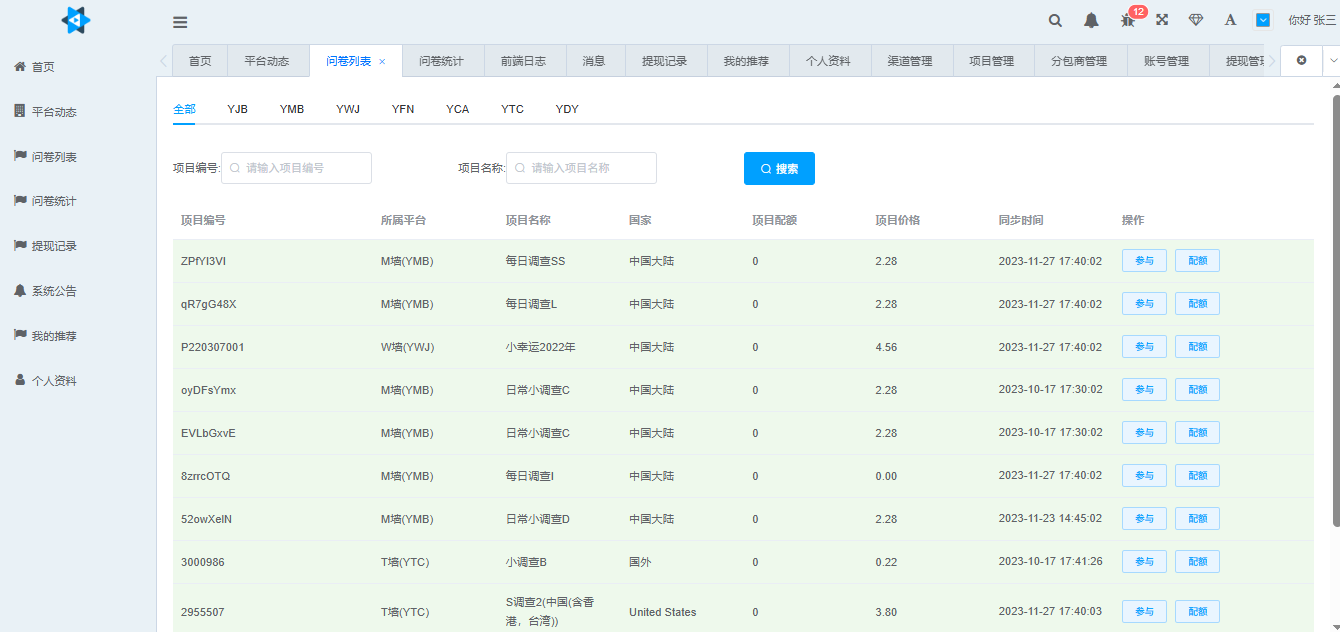Close the 问卷列表 tab via its x
The width and height of the screenshot is (1340, 632).
pos(381,60)
